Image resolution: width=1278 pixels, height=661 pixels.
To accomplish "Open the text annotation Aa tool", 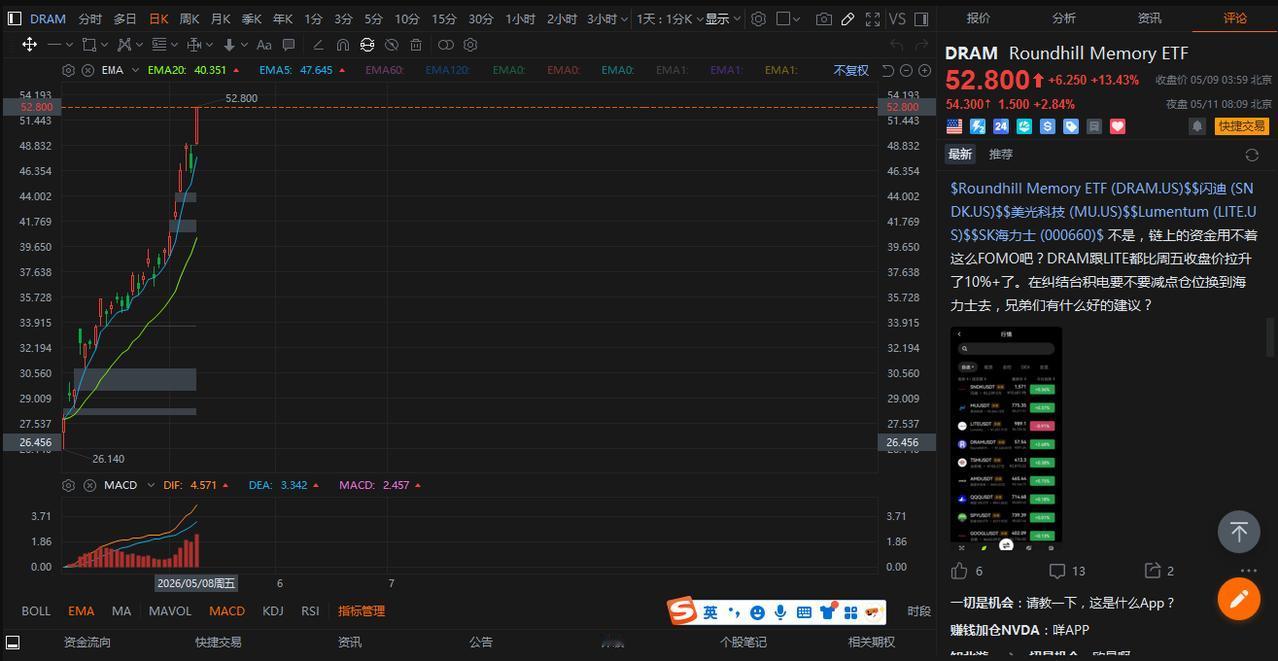I will pos(264,44).
